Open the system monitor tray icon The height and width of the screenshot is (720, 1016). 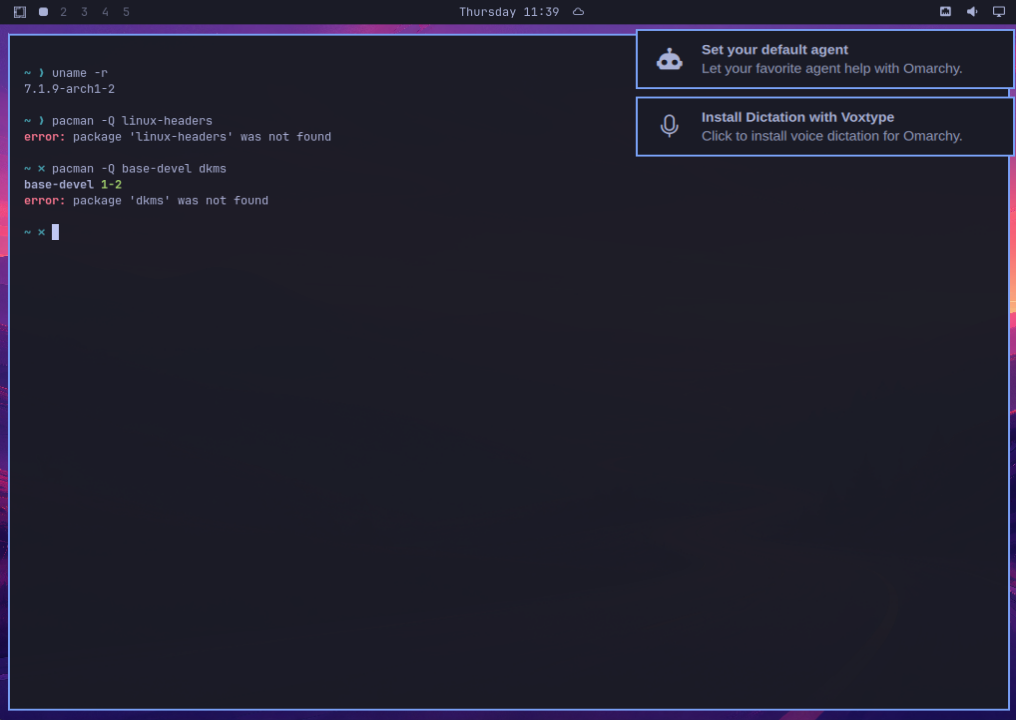(x=945, y=12)
